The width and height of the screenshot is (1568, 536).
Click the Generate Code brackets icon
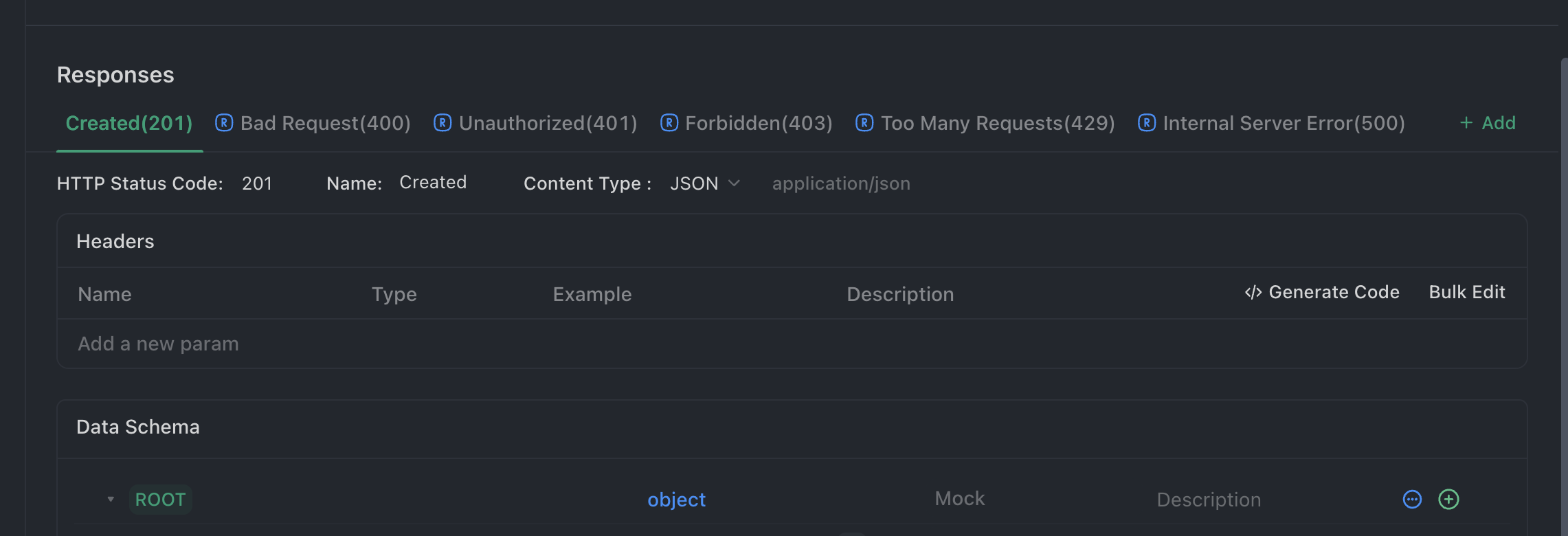click(x=1253, y=293)
